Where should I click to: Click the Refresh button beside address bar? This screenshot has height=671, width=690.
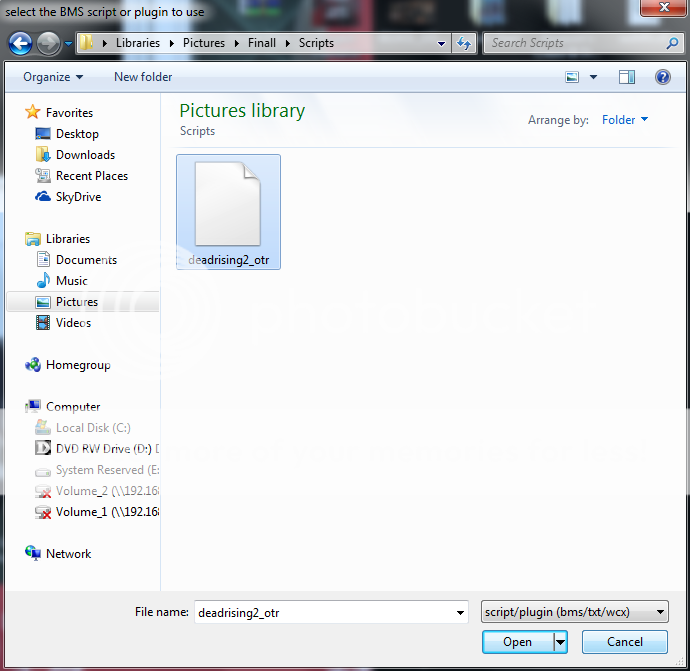click(x=464, y=44)
